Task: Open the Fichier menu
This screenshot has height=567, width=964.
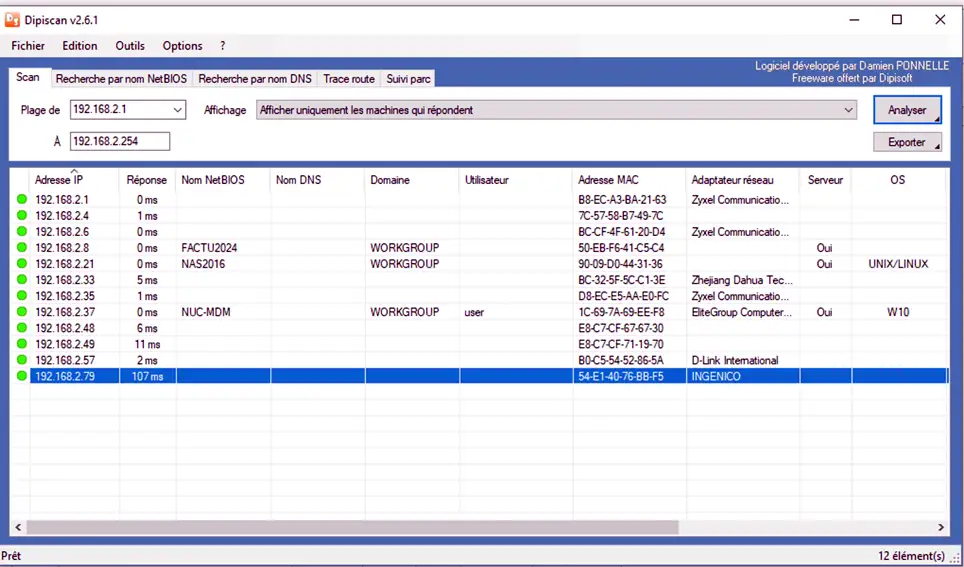Action: (x=28, y=46)
